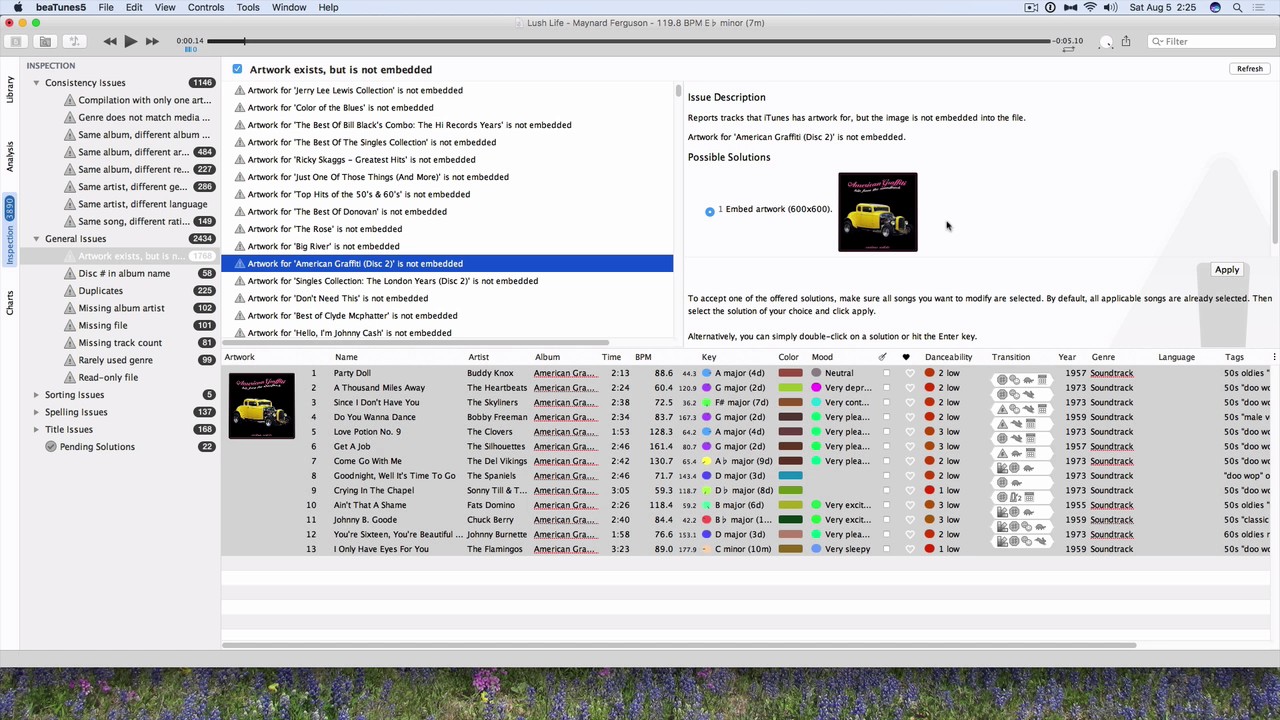The height and width of the screenshot is (720, 1280).
Task: Click the Pending Solutions checkmark icon
Action: click(51, 447)
